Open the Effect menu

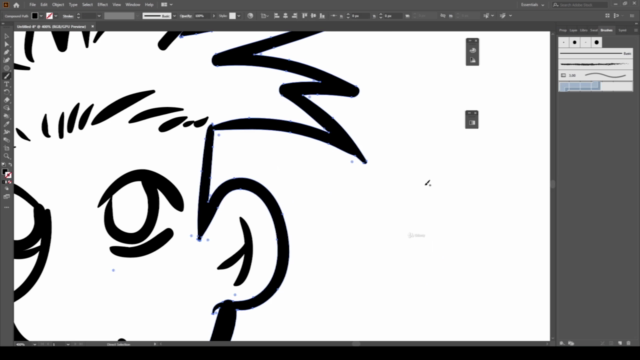coord(102,5)
